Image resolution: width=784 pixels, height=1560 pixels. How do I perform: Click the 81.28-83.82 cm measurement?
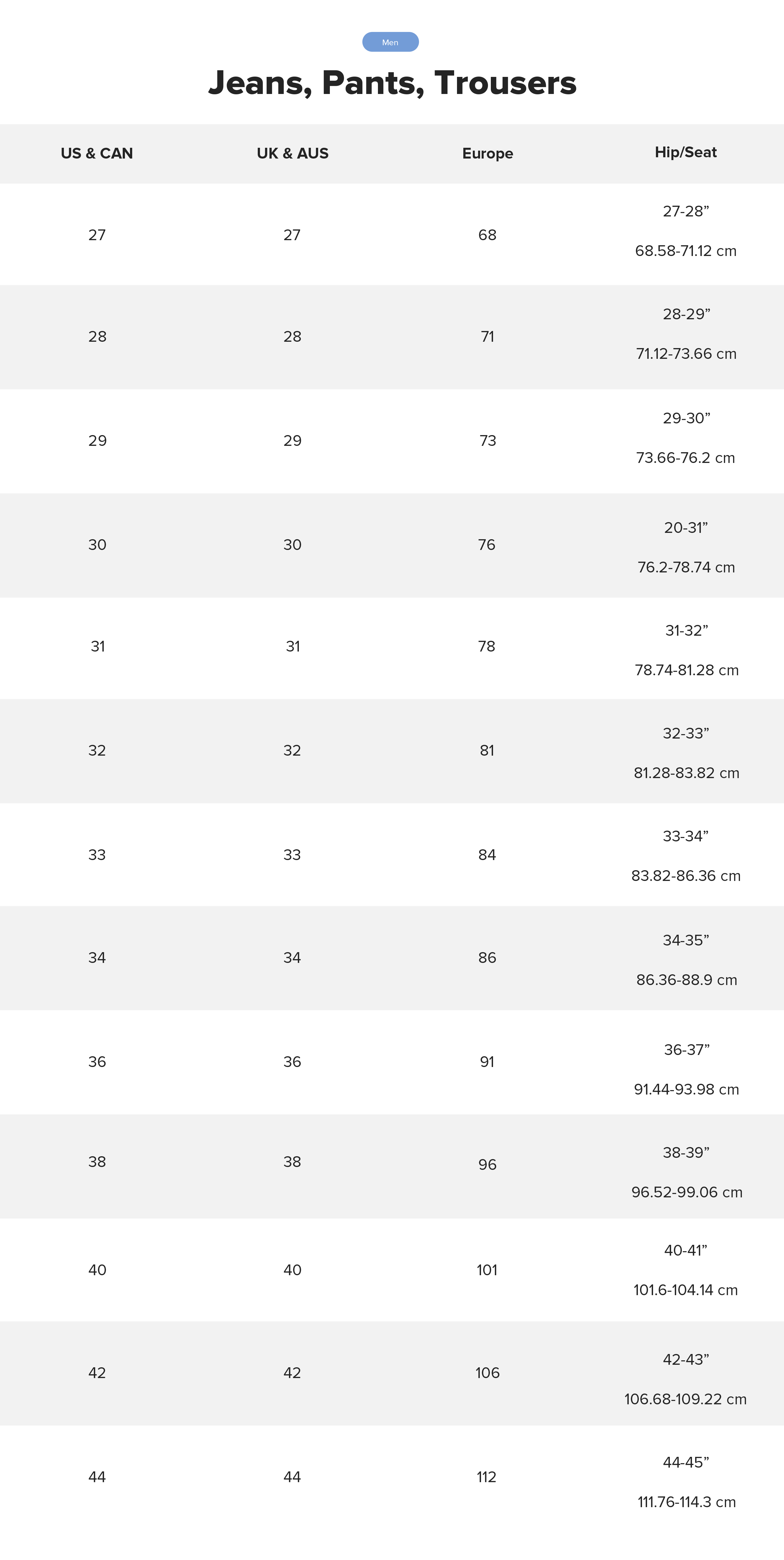tap(686, 773)
